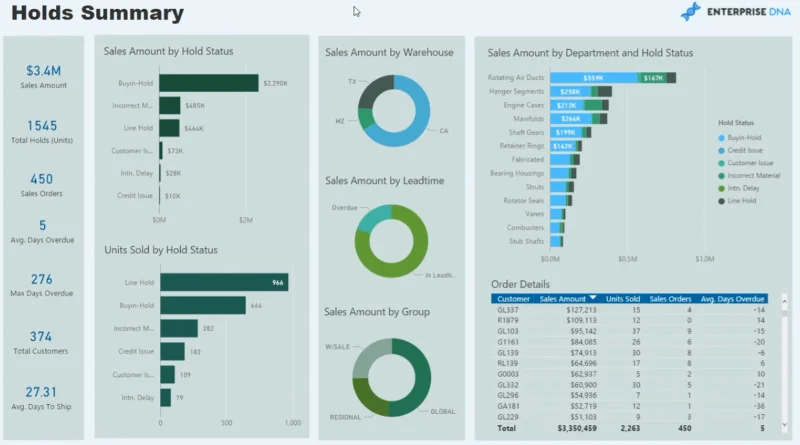The width and height of the screenshot is (800, 445).
Task: Select the Line Hold $466K sales bar
Action: pyautogui.click(x=169, y=128)
